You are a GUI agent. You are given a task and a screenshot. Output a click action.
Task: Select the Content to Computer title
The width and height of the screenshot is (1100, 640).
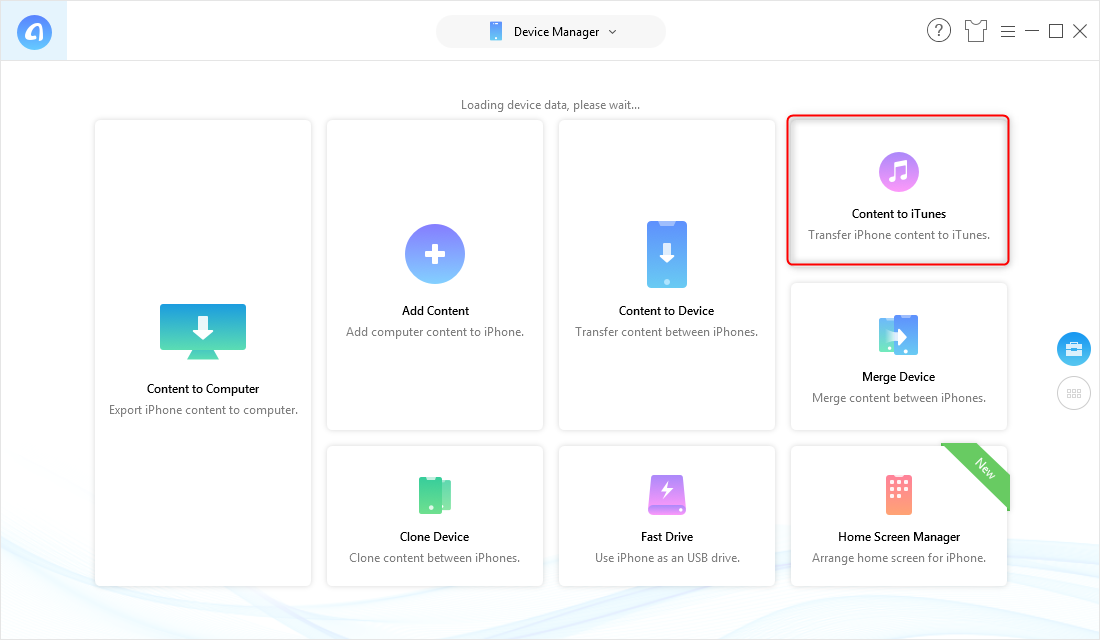point(203,389)
